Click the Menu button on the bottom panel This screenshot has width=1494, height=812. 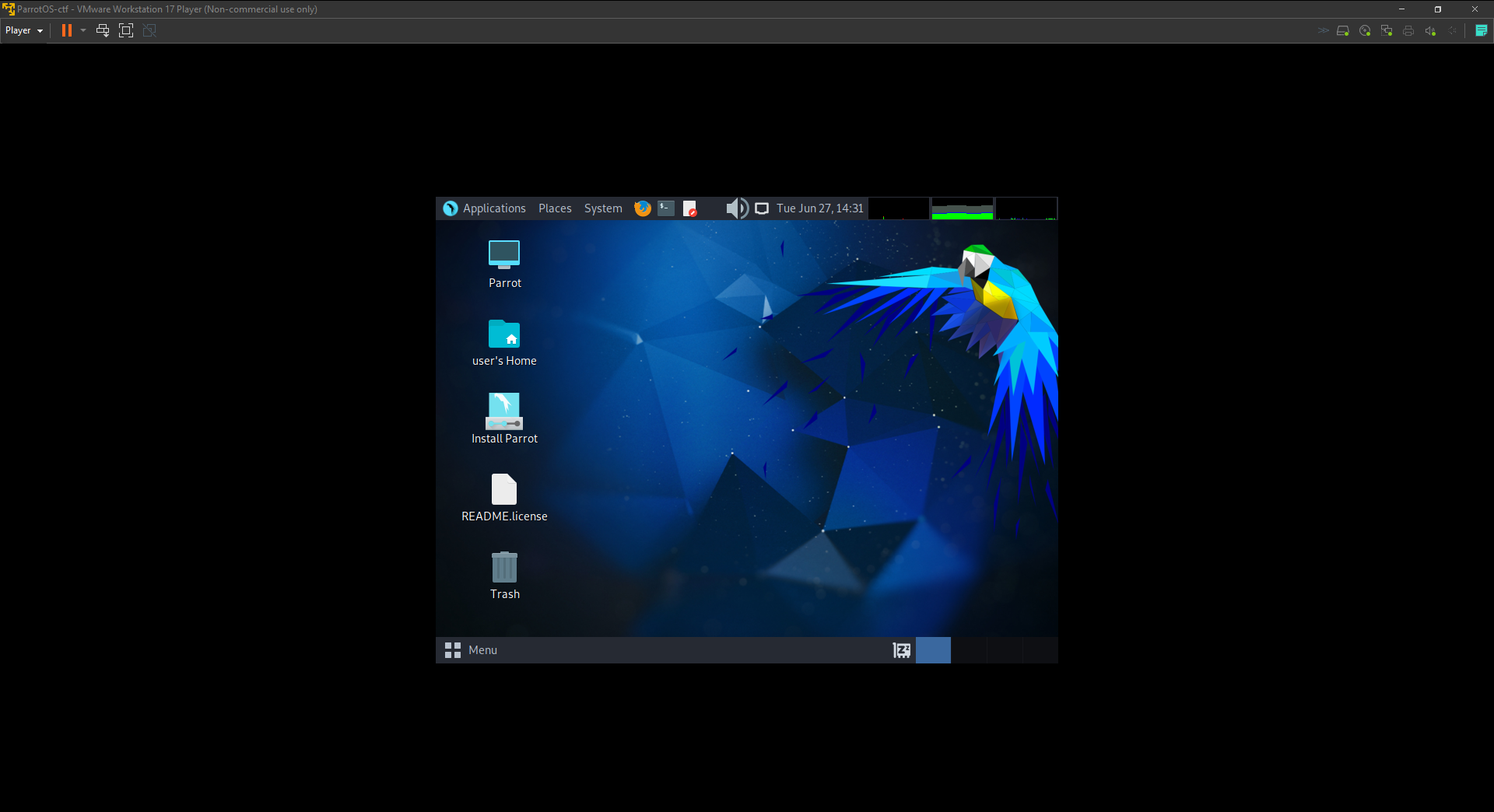(x=472, y=650)
